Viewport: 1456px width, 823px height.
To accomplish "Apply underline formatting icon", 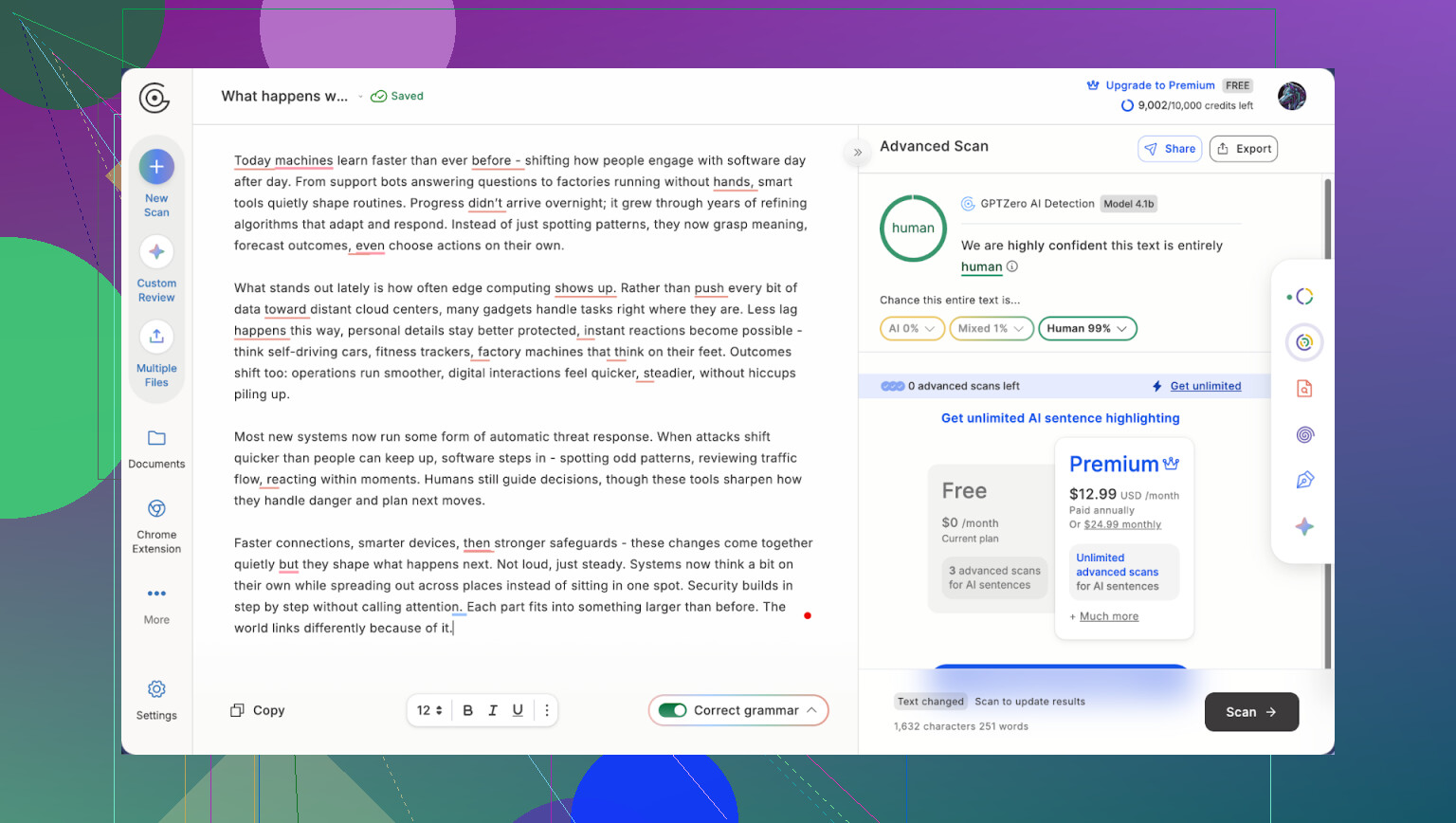I will click(x=518, y=710).
